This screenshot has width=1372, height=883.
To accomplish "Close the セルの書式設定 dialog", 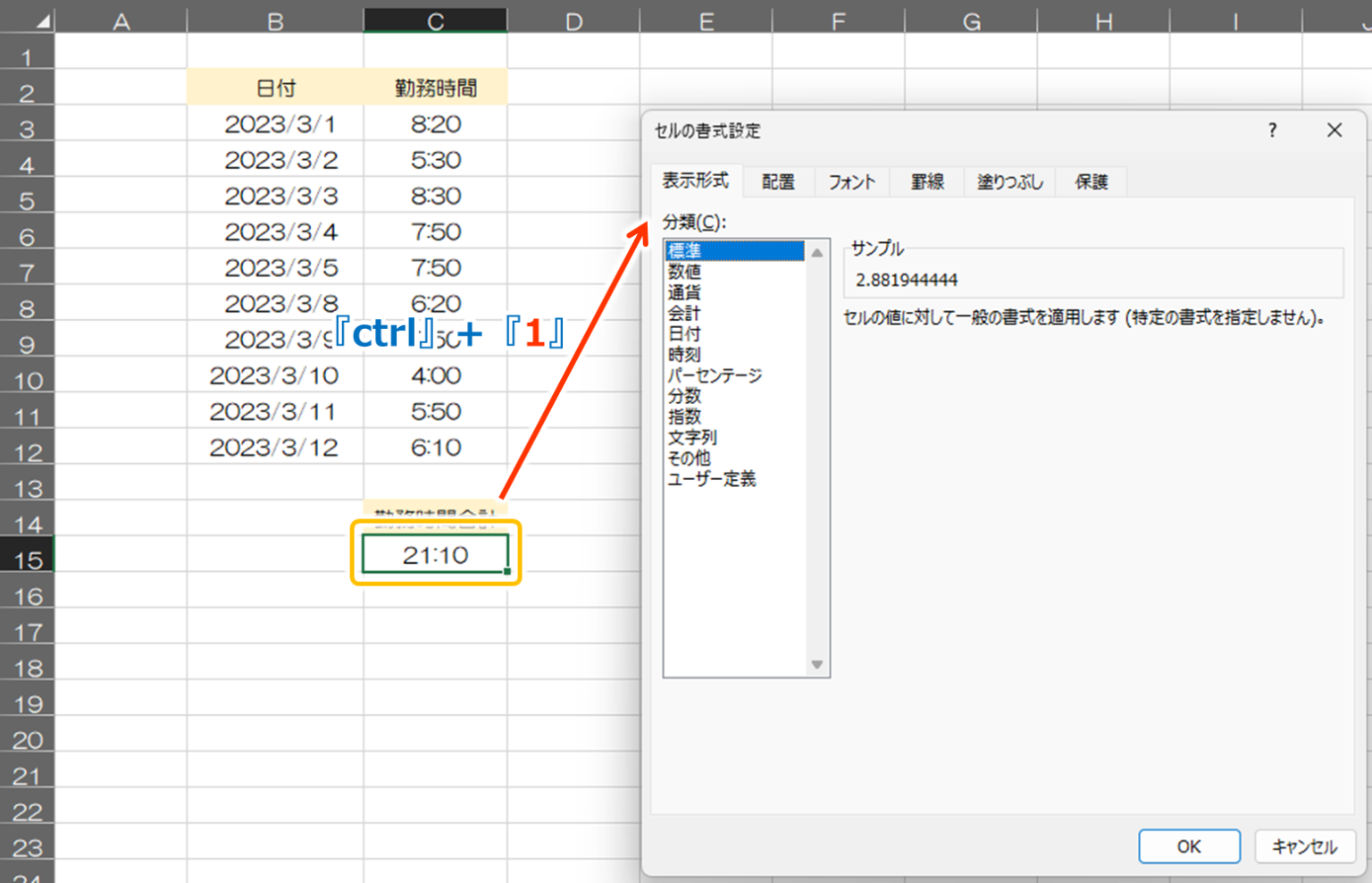I will pos(1334,130).
